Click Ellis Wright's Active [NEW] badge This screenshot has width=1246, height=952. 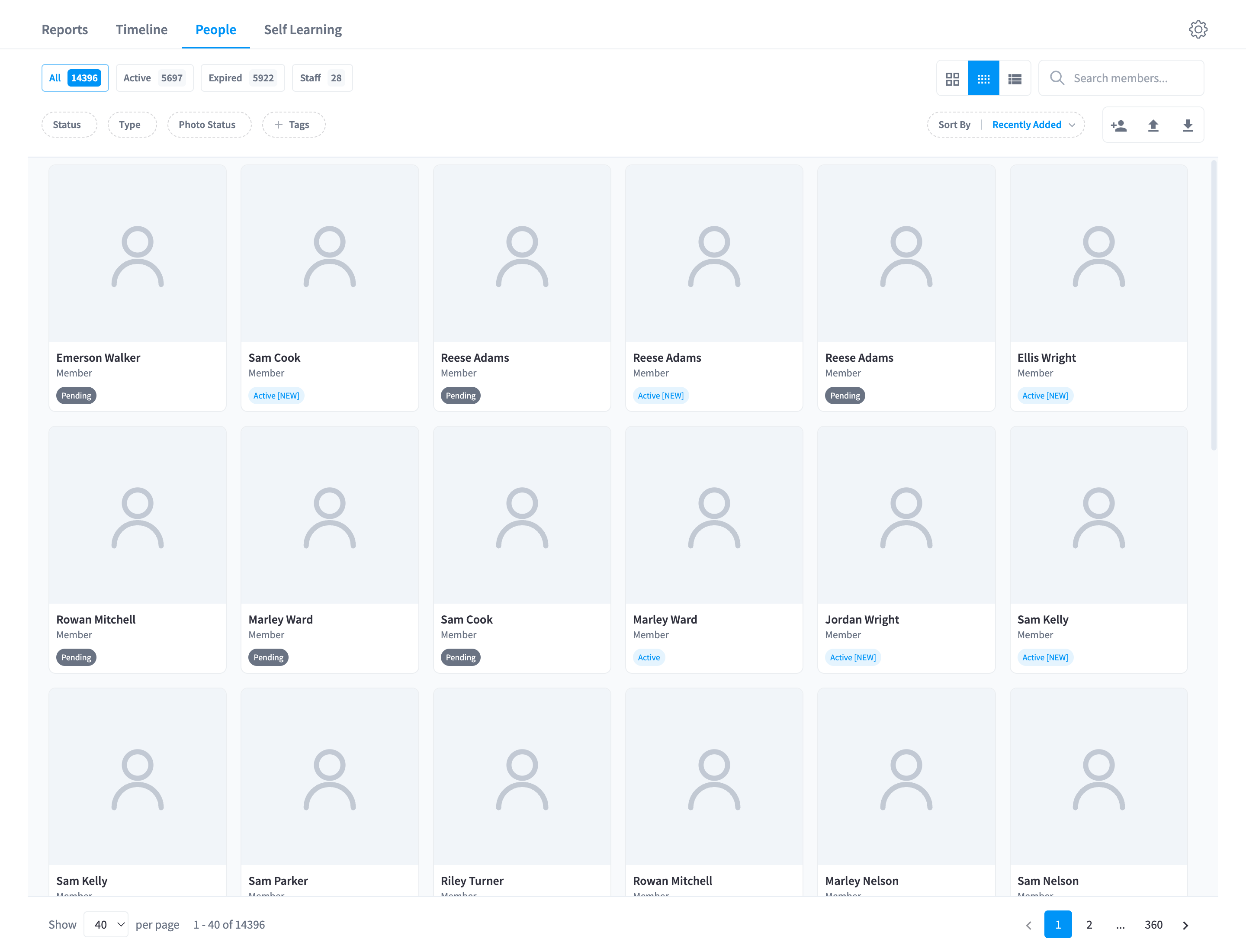(1045, 396)
